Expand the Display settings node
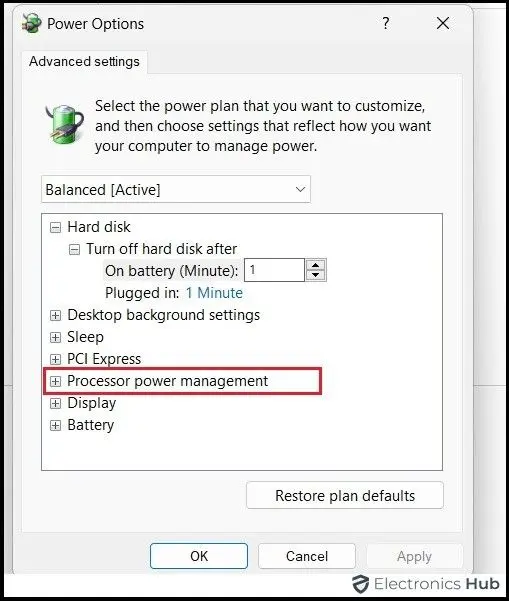The image size is (509, 601). 56,404
